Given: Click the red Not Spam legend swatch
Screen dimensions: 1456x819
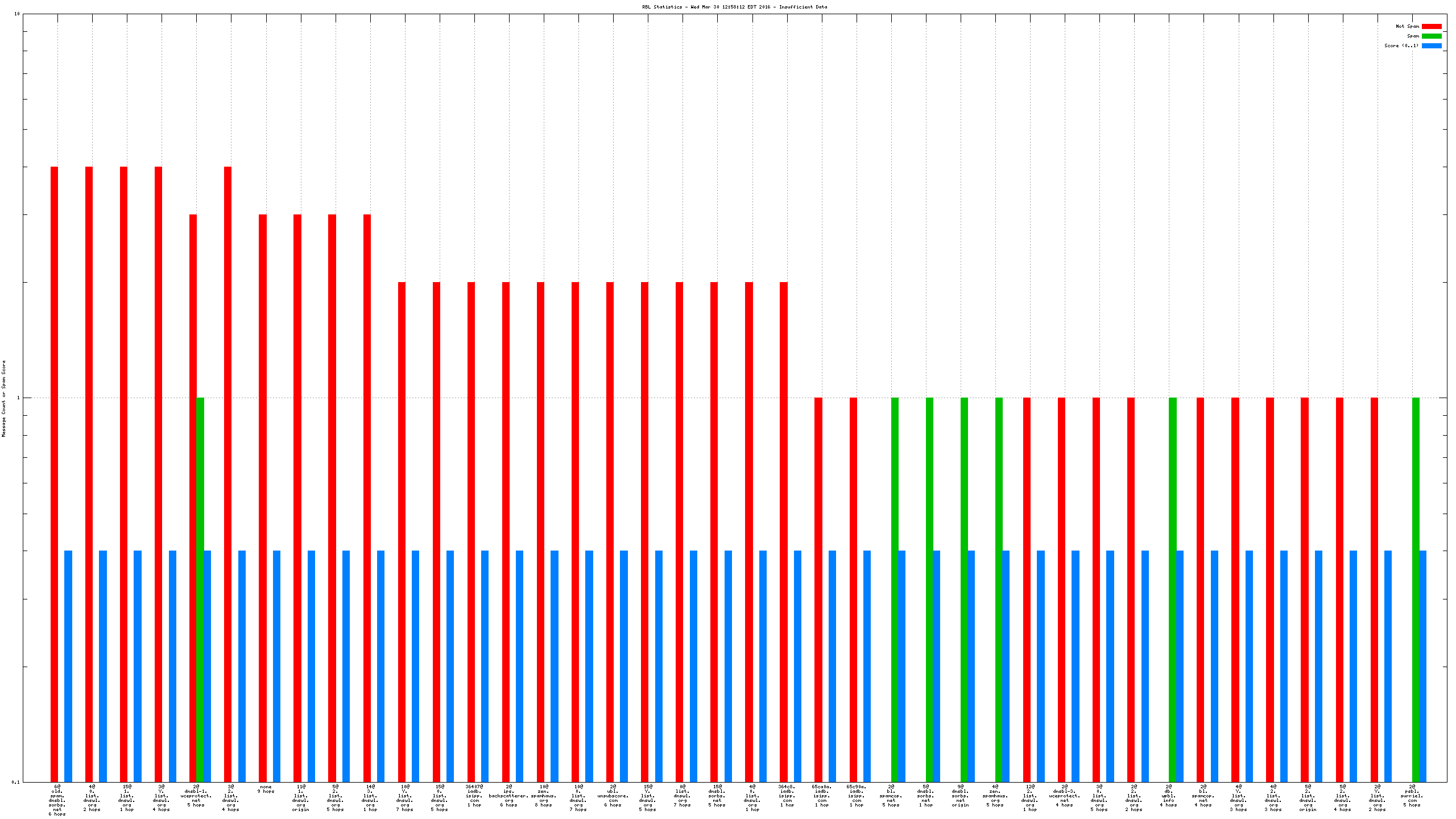Looking at the screenshot, I should click(x=1431, y=26).
